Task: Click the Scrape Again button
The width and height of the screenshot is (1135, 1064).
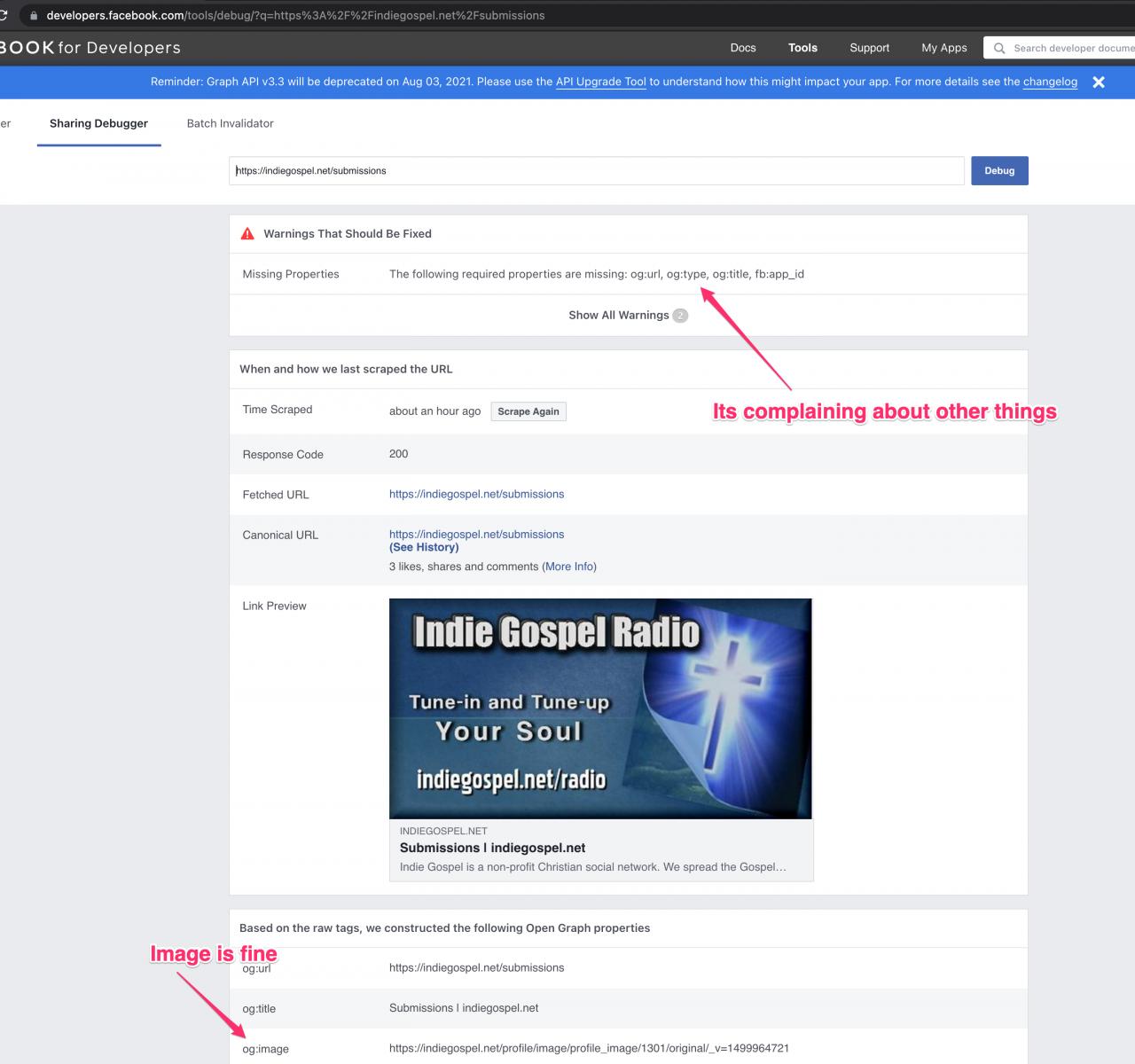Action: 528,411
